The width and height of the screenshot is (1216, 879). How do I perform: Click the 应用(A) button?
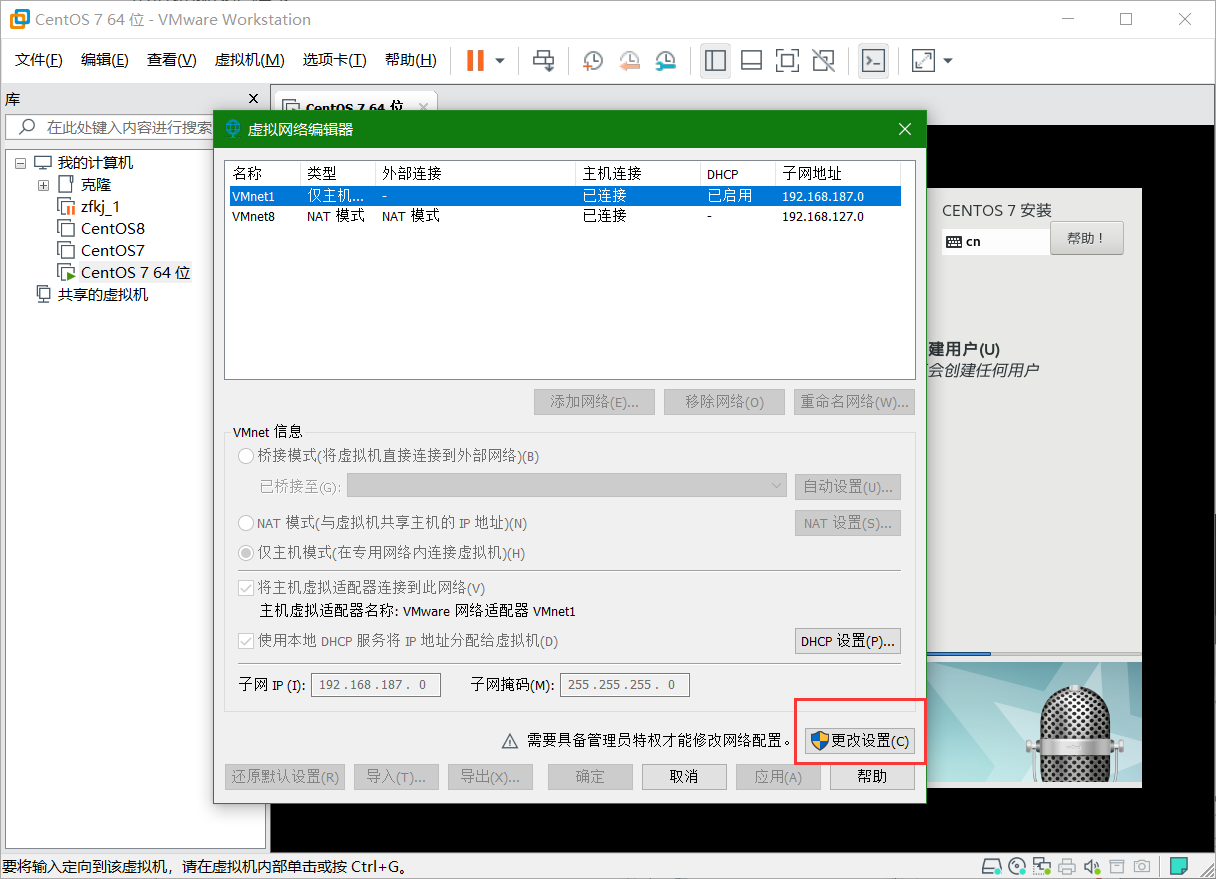pos(778,777)
